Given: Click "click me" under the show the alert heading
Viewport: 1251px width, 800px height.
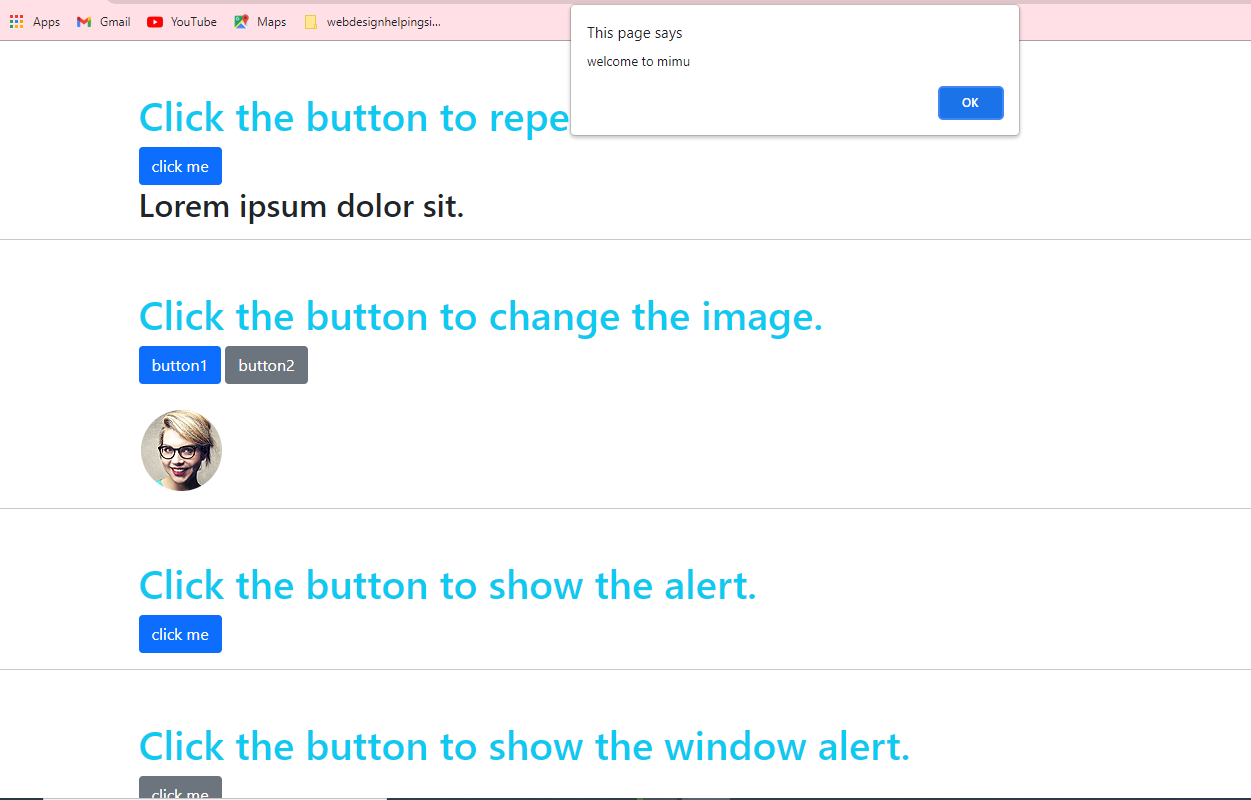Looking at the screenshot, I should [180, 634].
